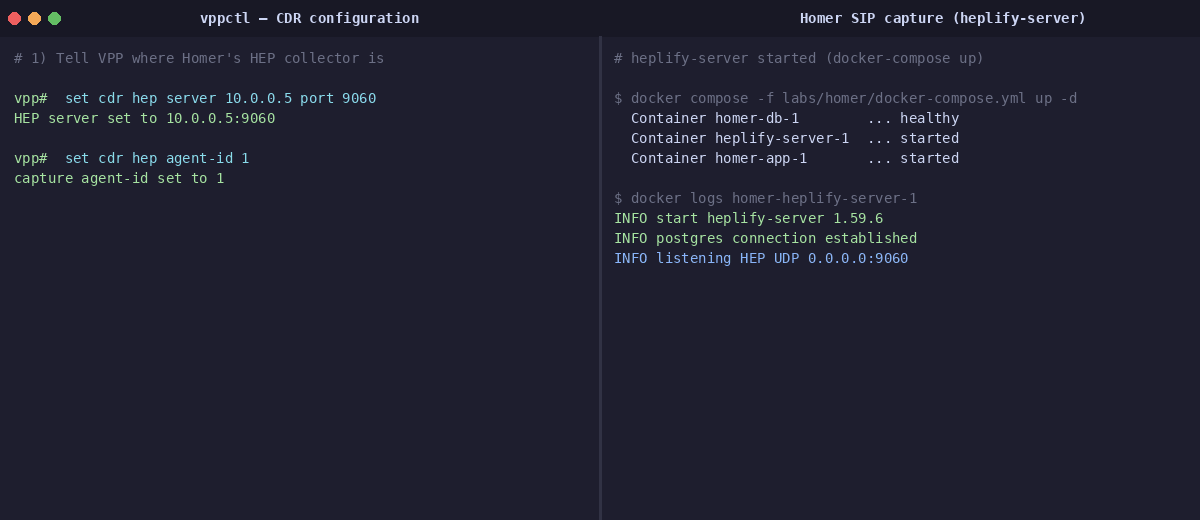Click the 'Container homer-db-1 ... healthy' line
The width and height of the screenshot is (1200, 520).
795,118
